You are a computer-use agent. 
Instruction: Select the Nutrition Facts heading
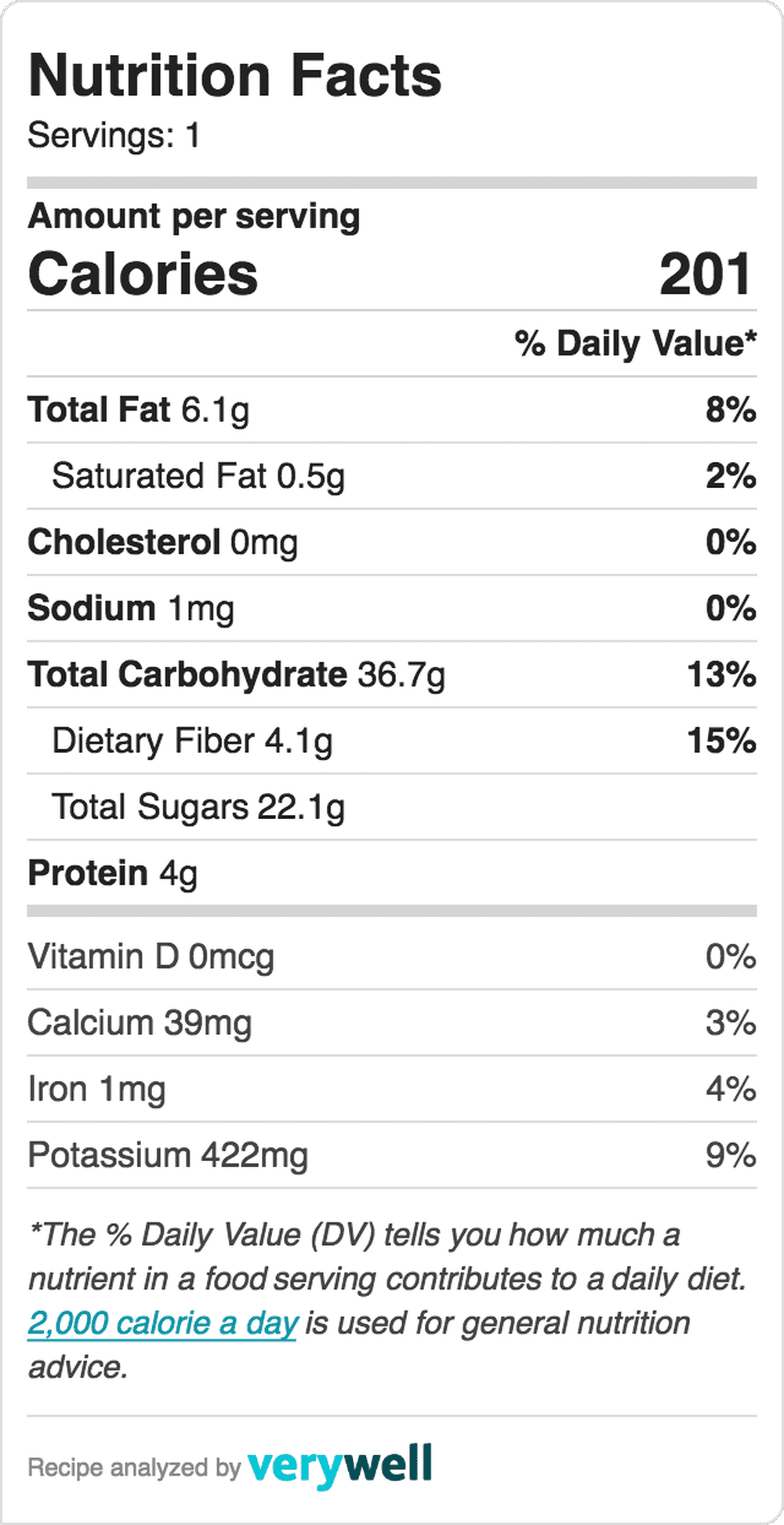point(234,76)
